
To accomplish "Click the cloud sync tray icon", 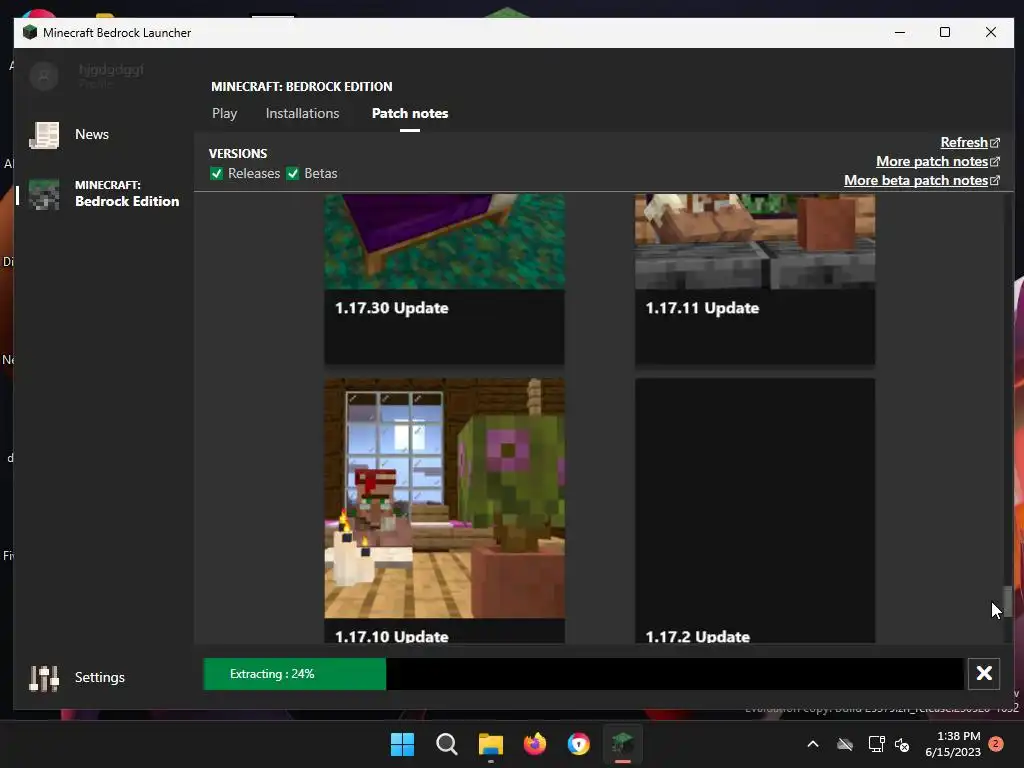I will tap(845, 744).
